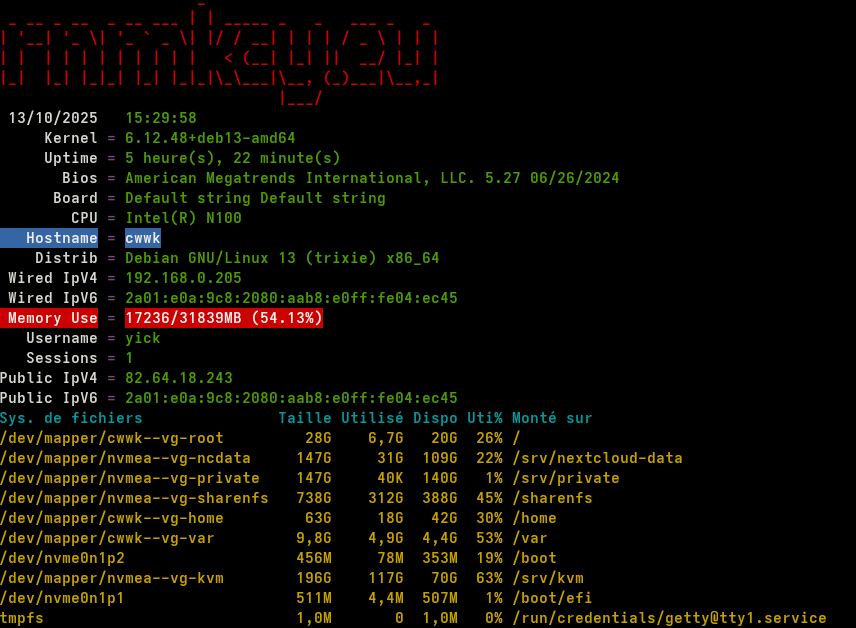Click the Monté sur column header
Screen dimensions: 856x628
[x=552, y=418]
